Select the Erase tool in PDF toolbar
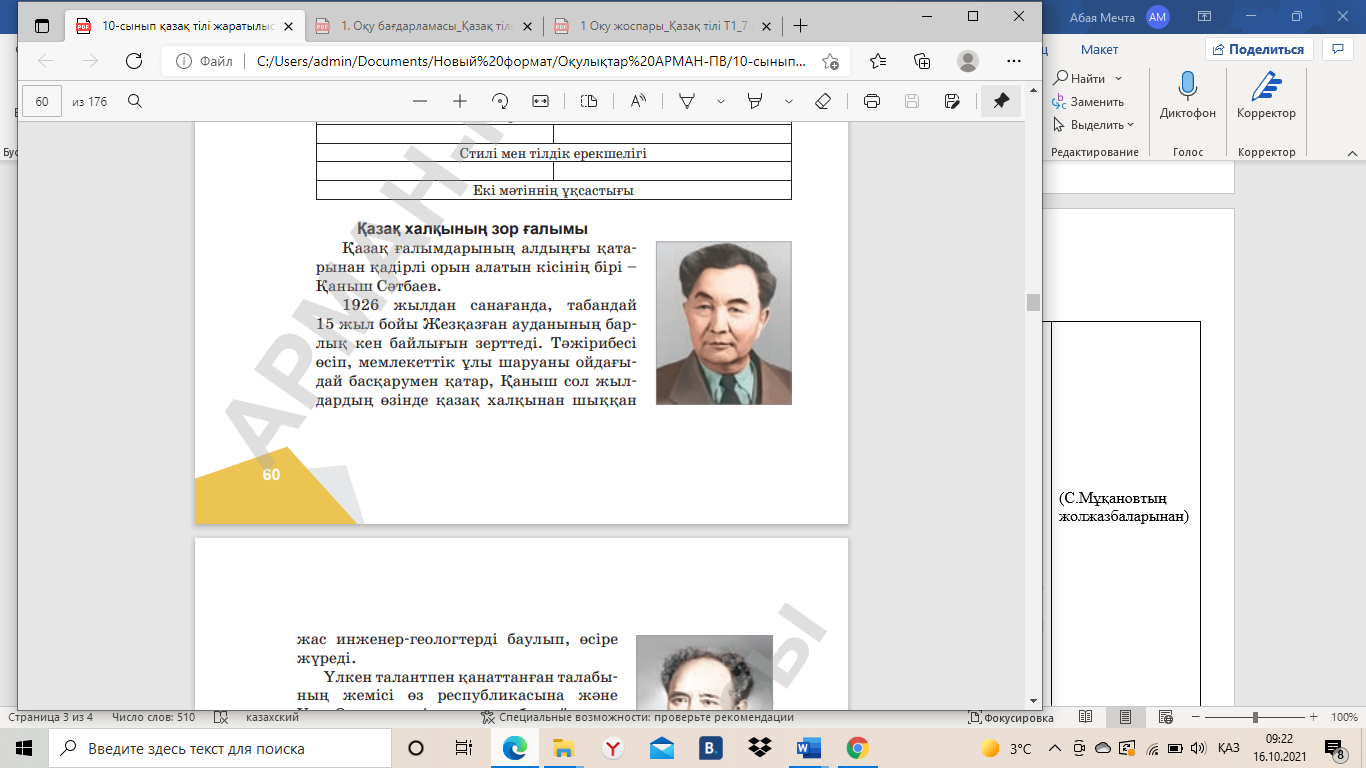The width and height of the screenshot is (1366, 768). tap(823, 101)
